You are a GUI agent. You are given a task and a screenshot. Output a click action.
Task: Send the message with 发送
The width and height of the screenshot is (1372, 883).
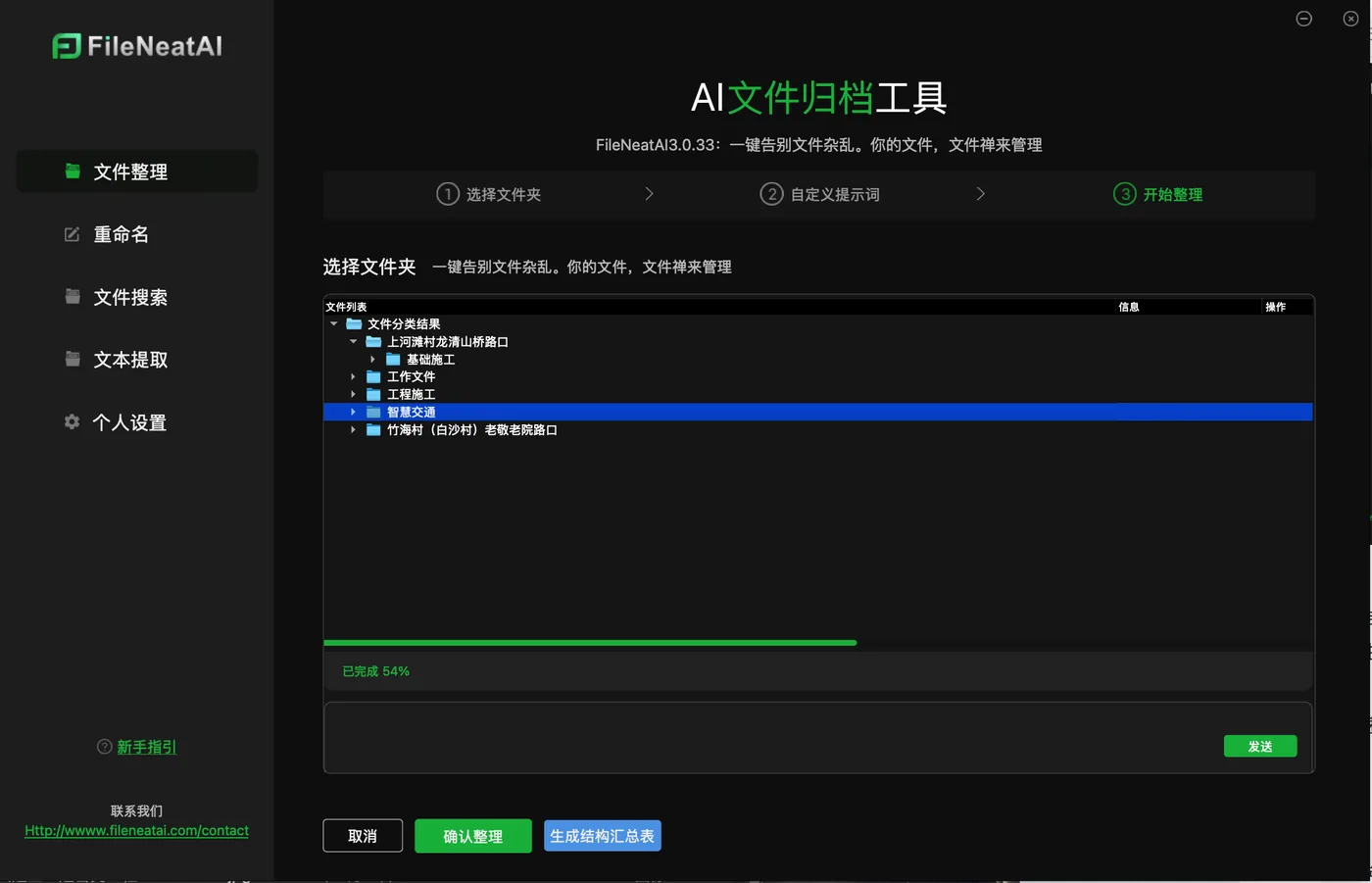[1260, 746]
